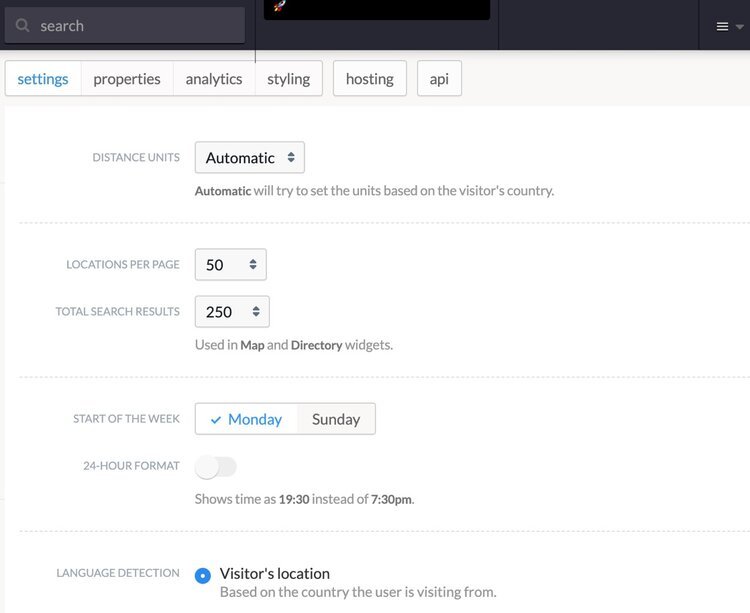Open the hosting section button
The height and width of the screenshot is (613, 750).
[x=370, y=78]
